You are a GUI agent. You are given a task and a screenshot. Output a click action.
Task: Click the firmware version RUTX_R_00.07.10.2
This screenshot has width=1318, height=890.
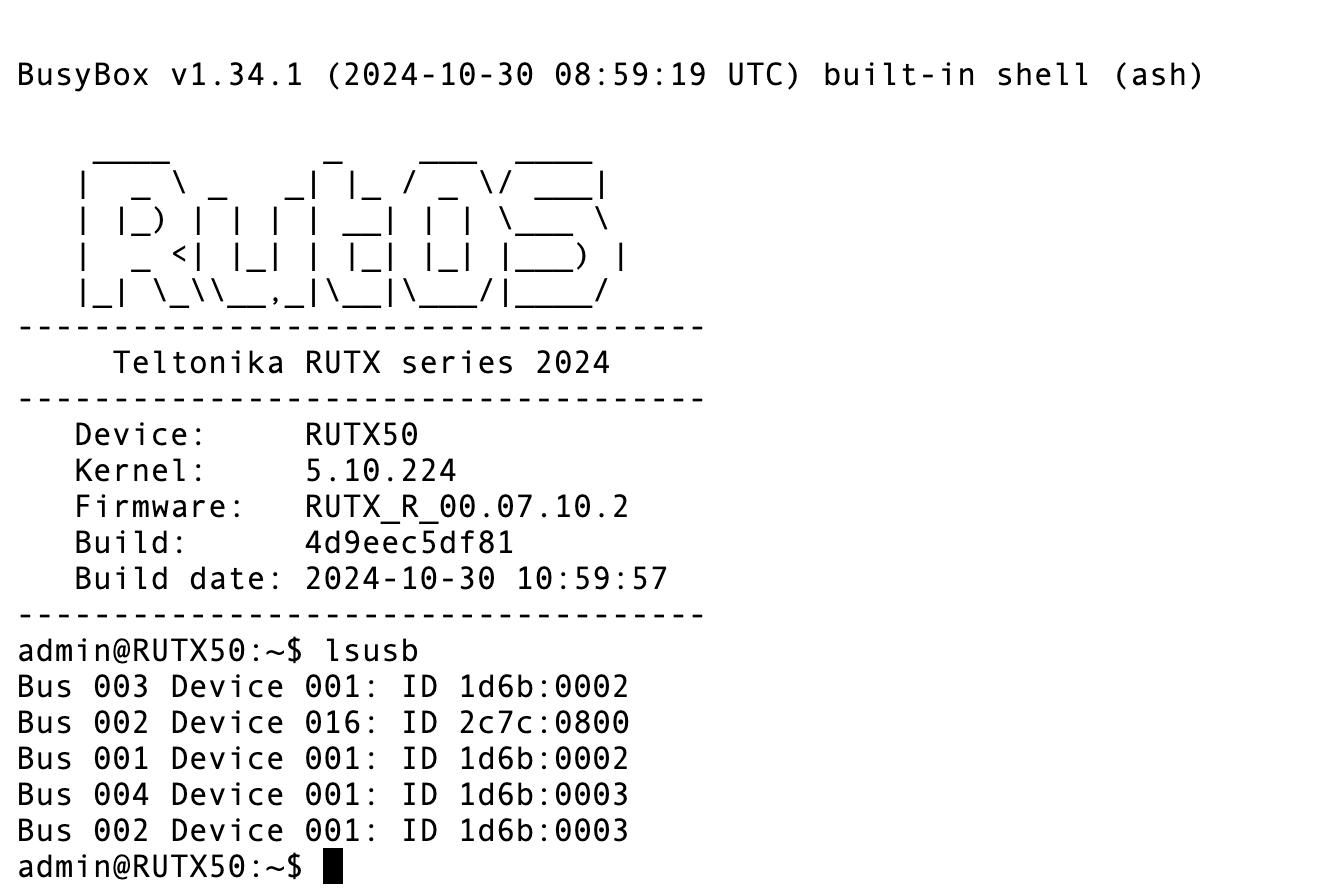467,507
